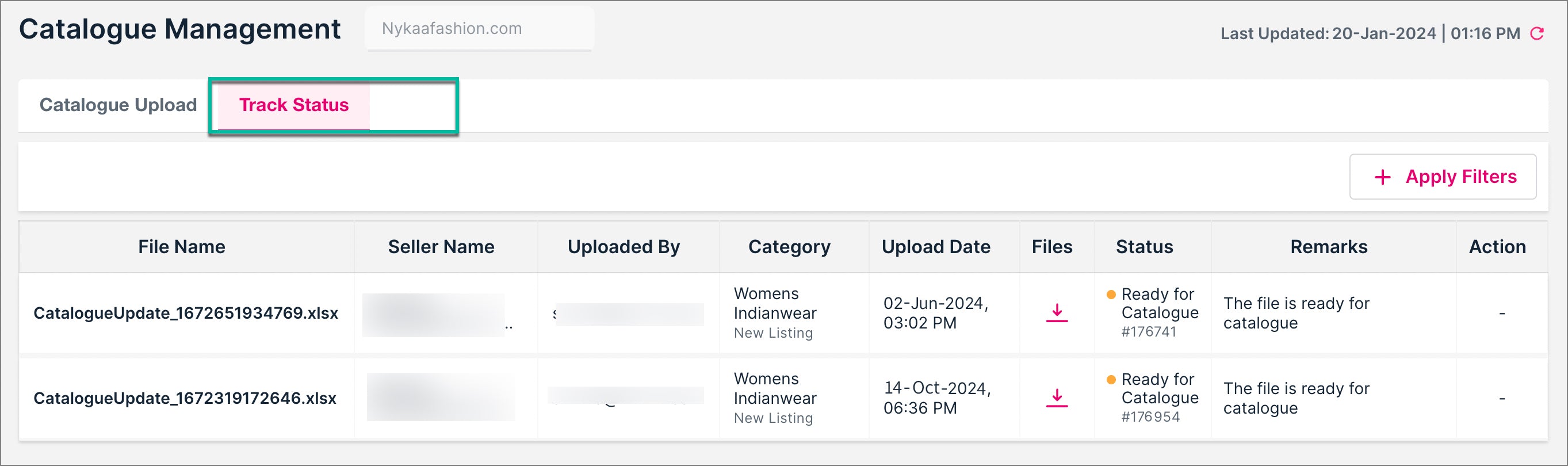Click status ticket number #176954
Viewport: 1568px width, 466px height.
pyautogui.click(x=1150, y=417)
